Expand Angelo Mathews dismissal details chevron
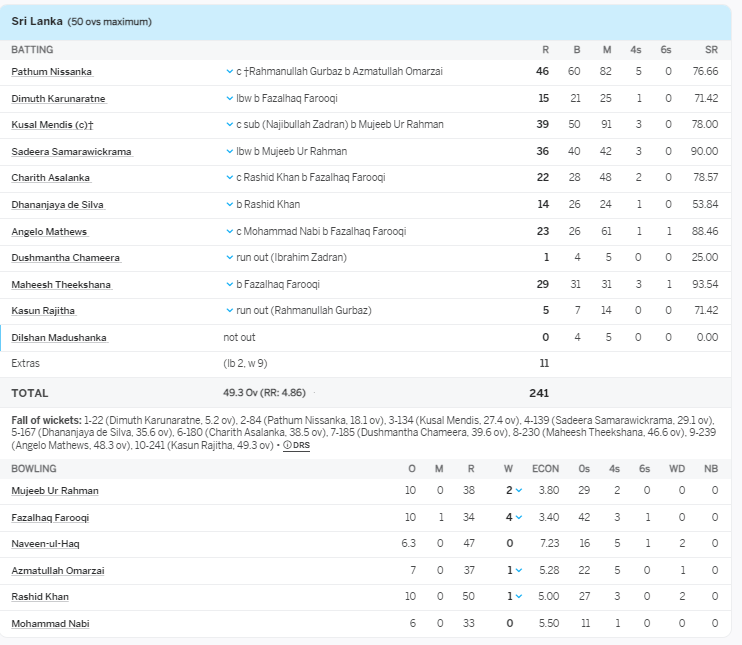Viewport: 742px width, 645px height. click(230, 232)
